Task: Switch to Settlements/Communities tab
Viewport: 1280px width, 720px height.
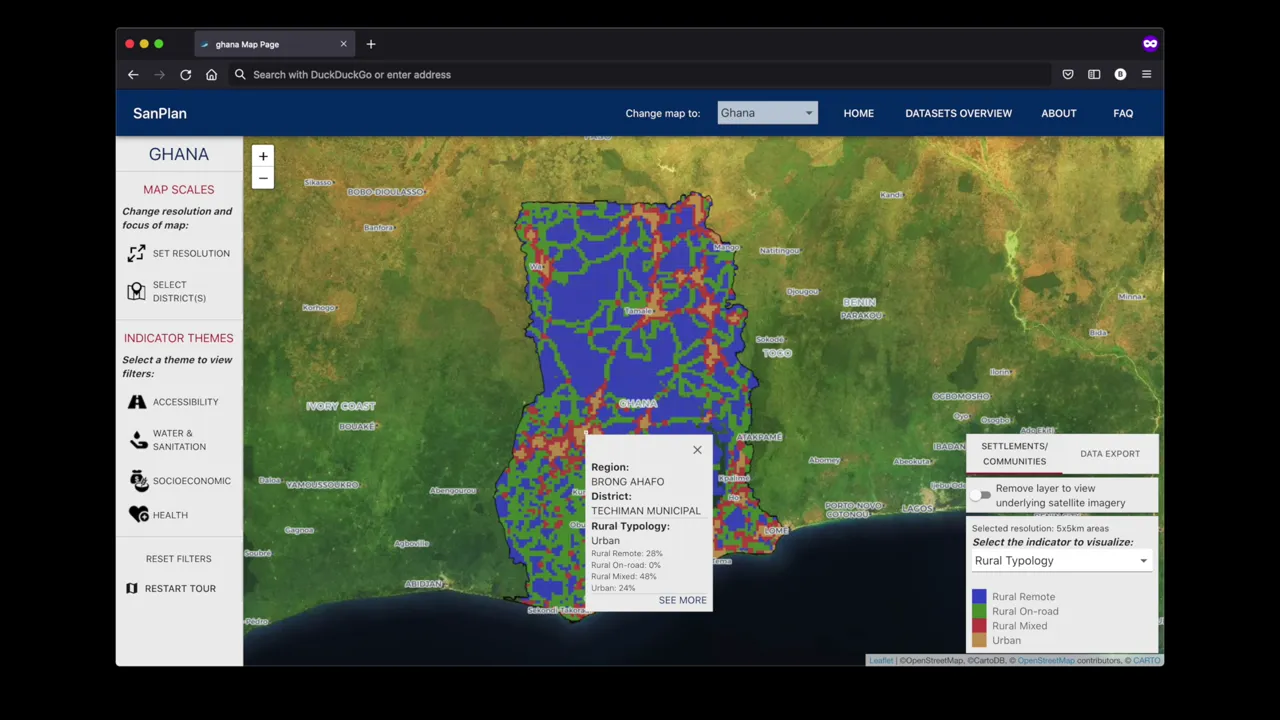Action: coord(1014,454)
